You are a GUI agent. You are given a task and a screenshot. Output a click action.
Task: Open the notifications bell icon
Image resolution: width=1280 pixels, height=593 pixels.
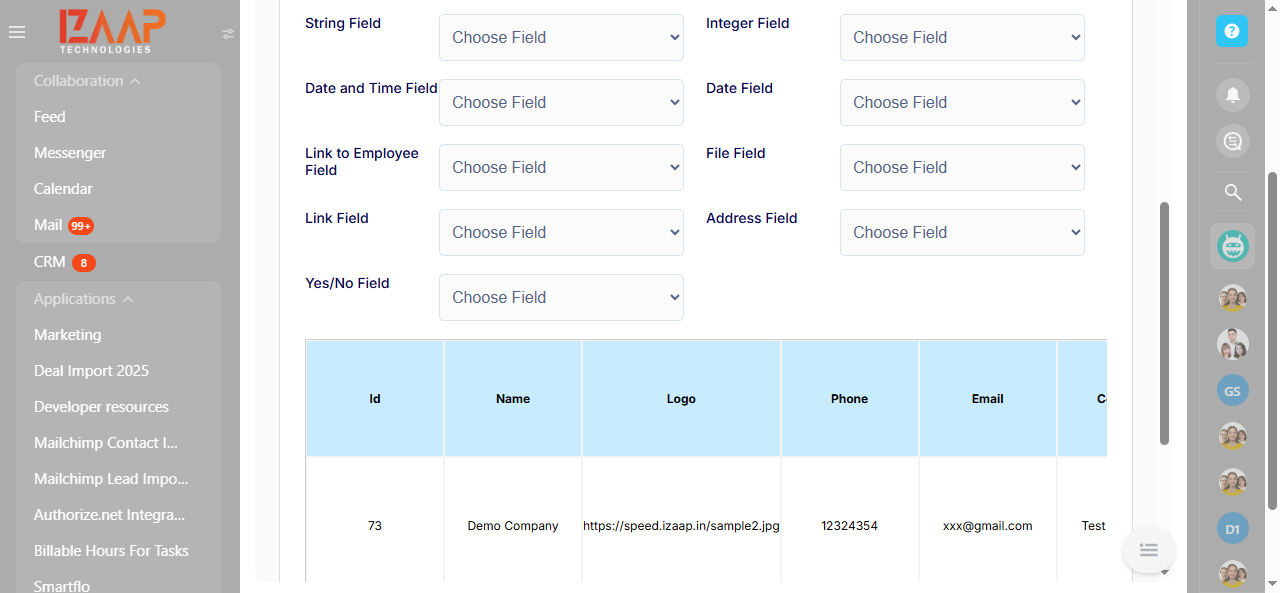tap(1233, 94)
